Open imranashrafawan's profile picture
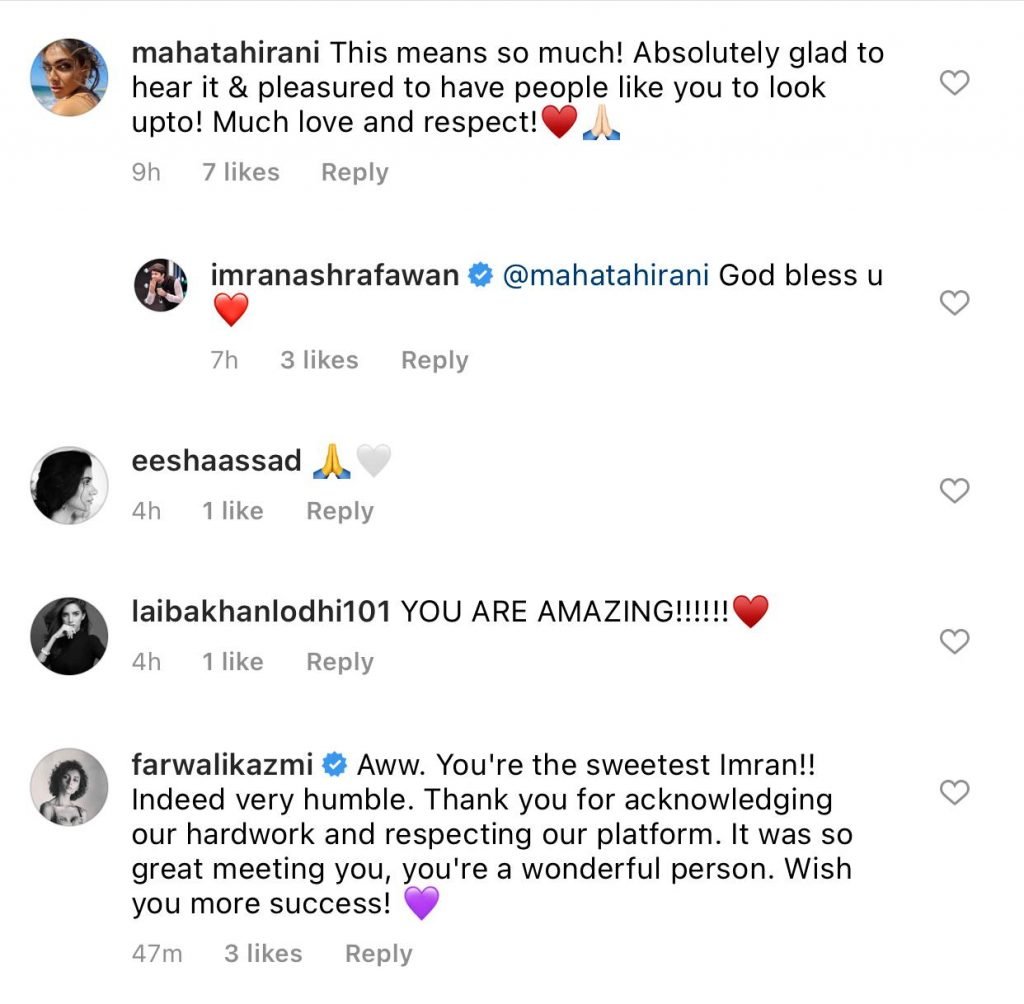The image size is (1024, 1004). click(161, 285)
